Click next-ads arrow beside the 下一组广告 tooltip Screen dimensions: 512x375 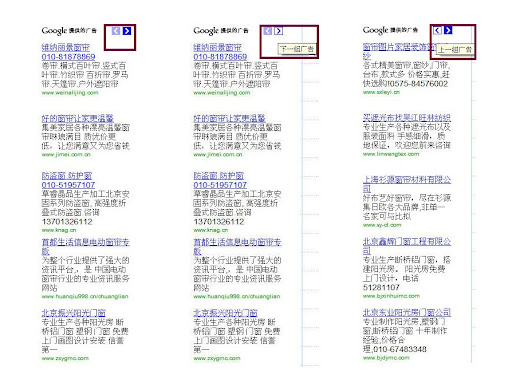(278, 31)
